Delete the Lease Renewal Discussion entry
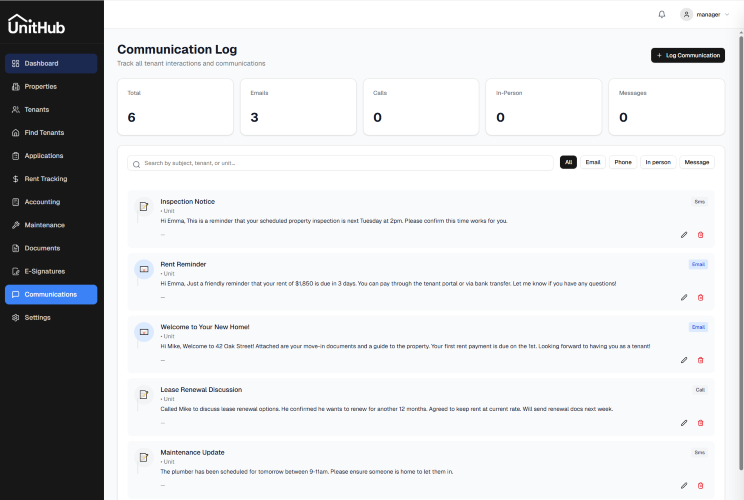This screenshot has height=500, width=744. [700, 423]
